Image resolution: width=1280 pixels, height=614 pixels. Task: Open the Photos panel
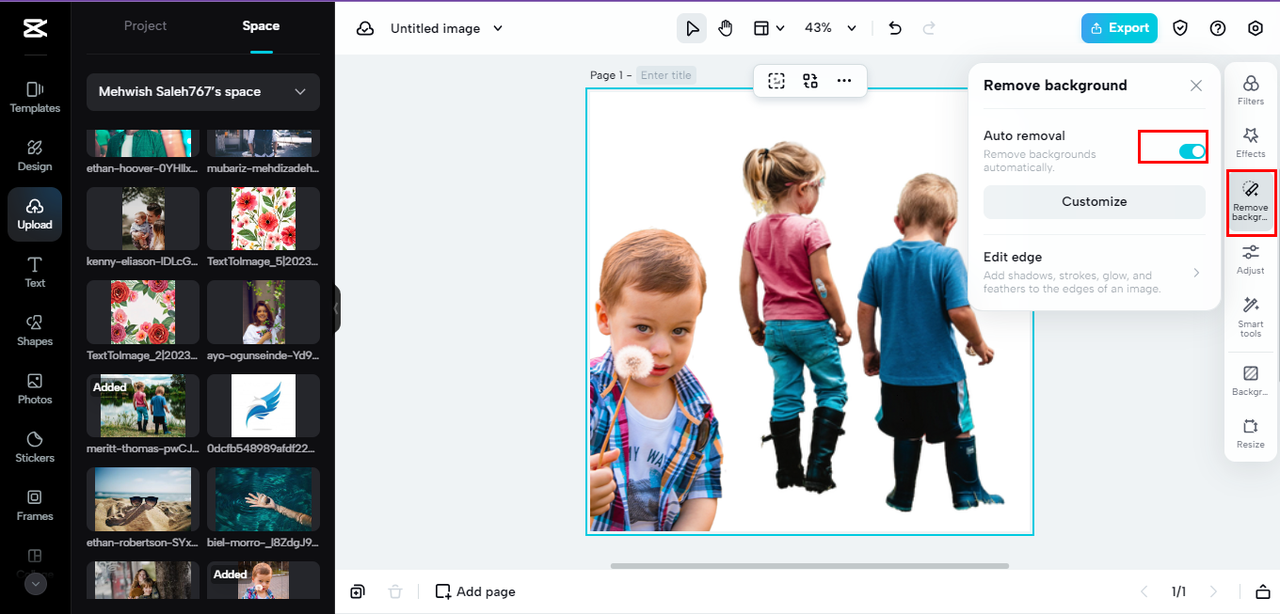point(35,388)
